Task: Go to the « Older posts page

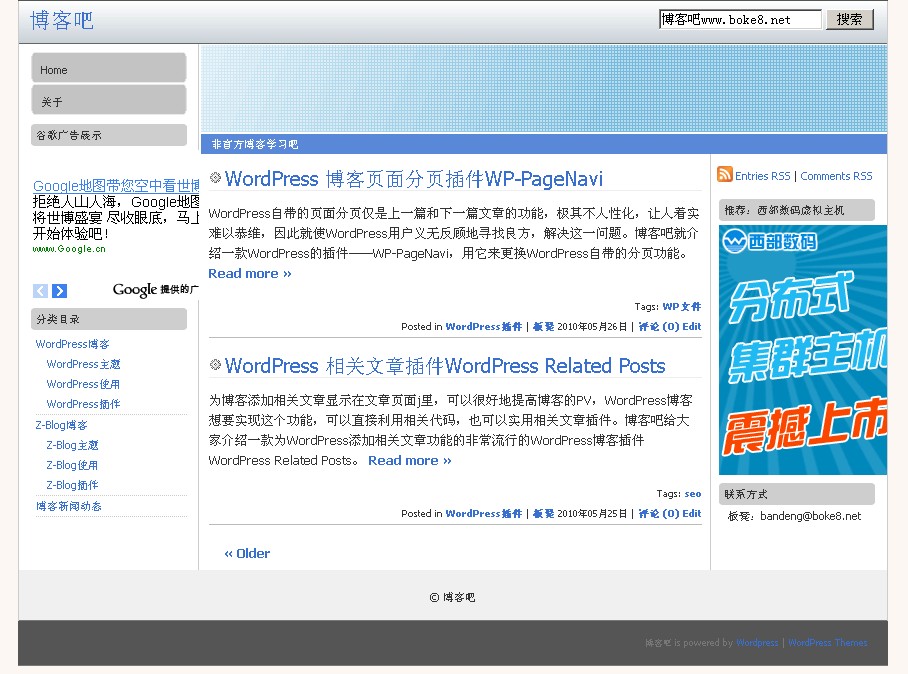Action: [x=247, y=554]
